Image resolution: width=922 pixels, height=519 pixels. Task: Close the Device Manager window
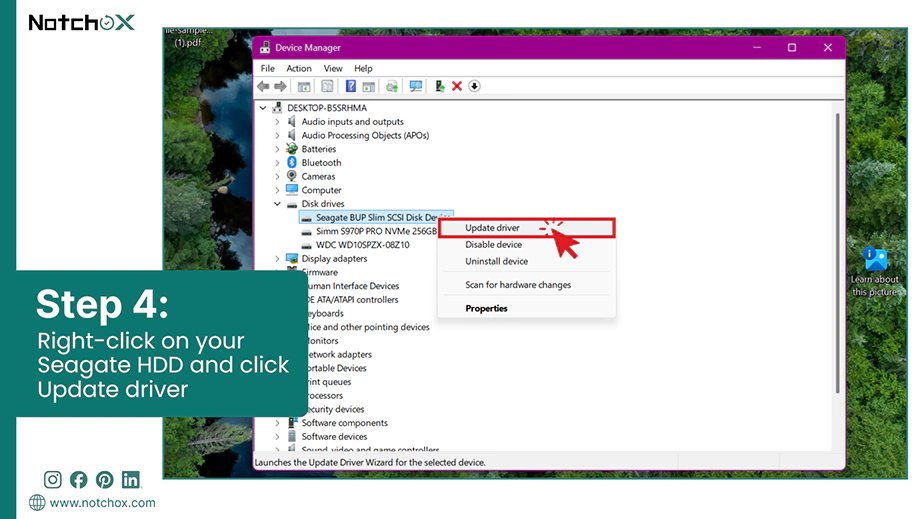pyautogui.click(x=828, y=48)
